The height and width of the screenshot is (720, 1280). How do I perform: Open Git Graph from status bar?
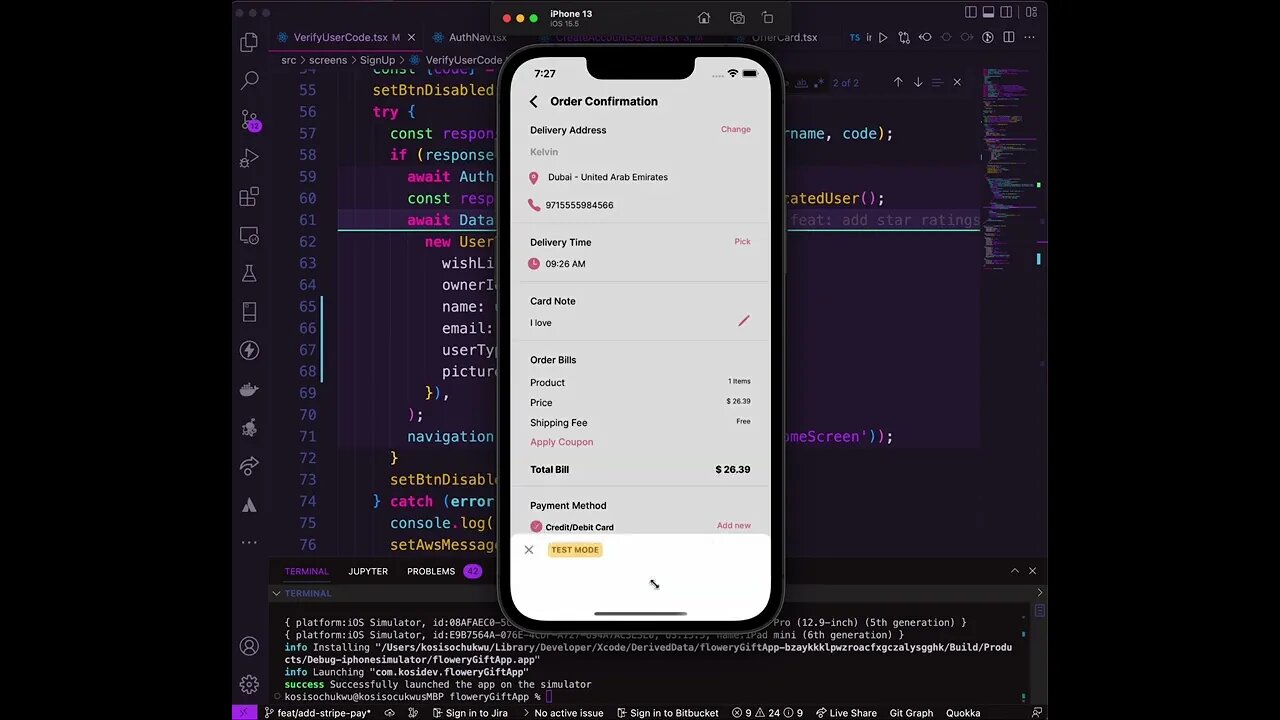911,713
